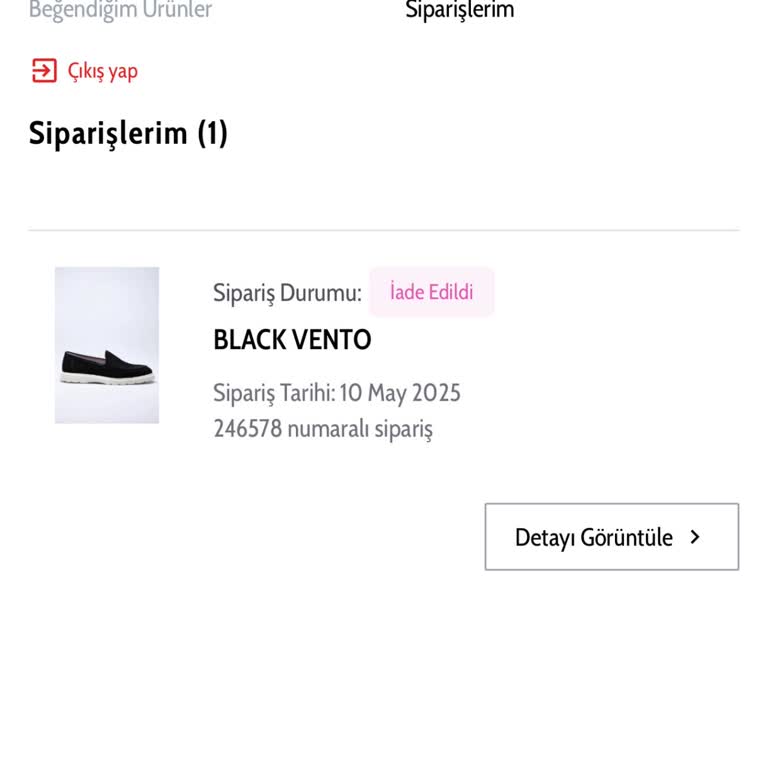Click the "numaralı sipariş" text
This screenshot has width=768, height=768.
coord(360,429)
